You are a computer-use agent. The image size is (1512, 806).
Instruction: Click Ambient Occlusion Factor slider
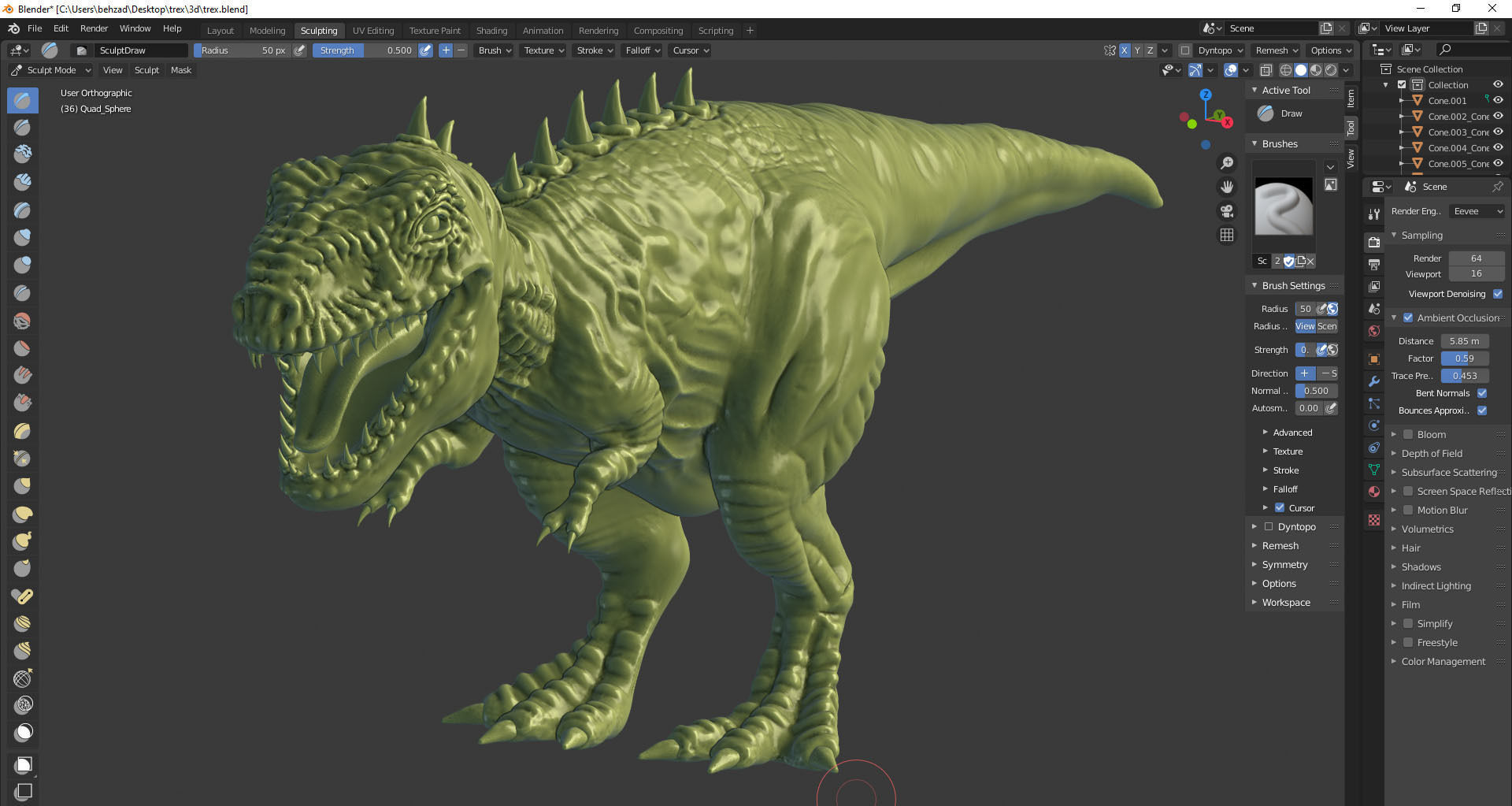1465,358
